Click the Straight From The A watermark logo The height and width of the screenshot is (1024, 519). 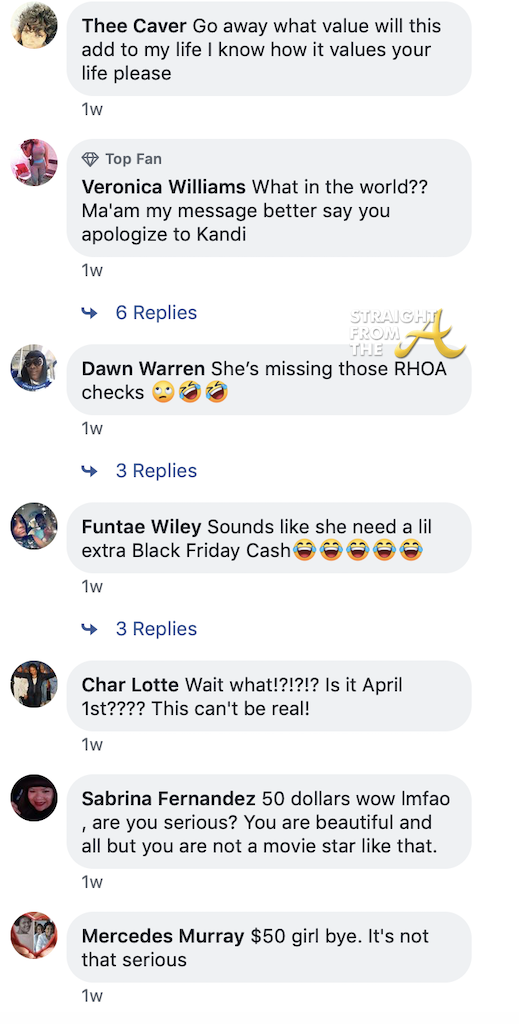click(x=407, y=332)
